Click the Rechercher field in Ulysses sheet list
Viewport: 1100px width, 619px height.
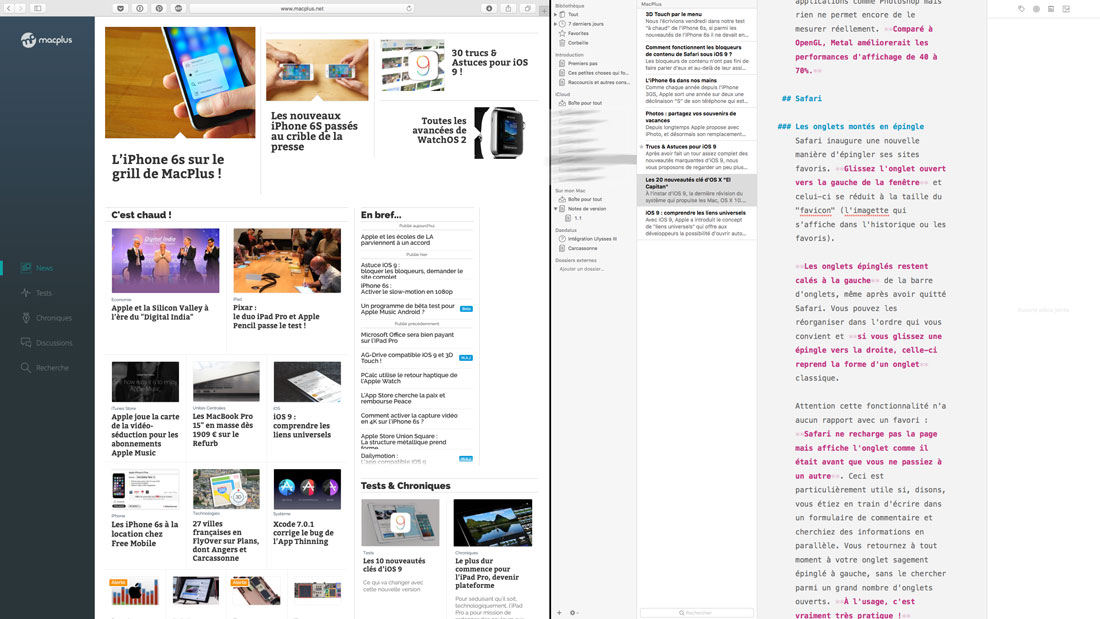pos(697,613)
